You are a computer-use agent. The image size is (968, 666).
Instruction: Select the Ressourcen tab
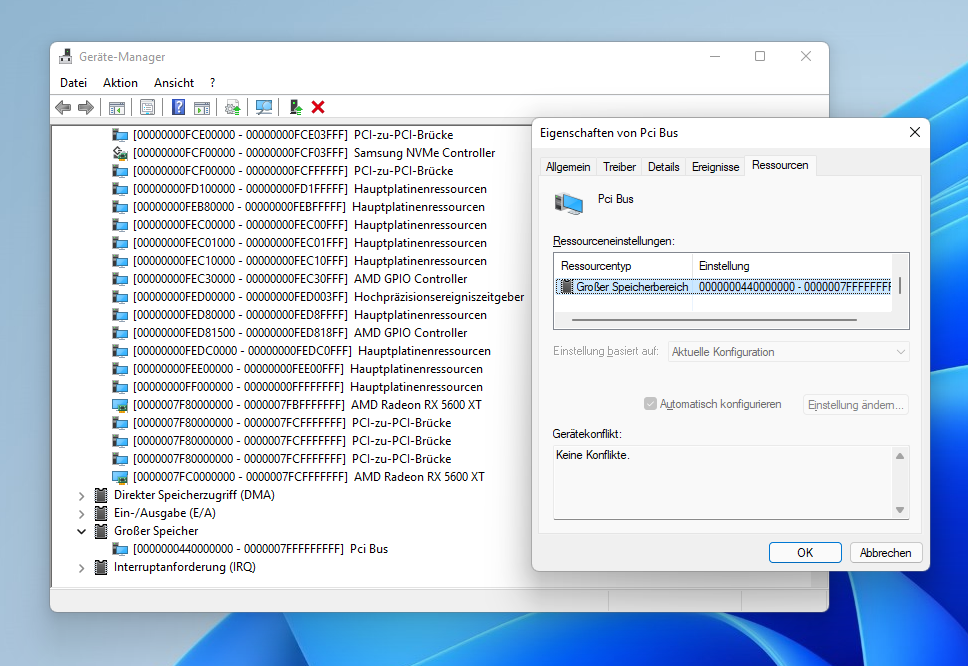[780, 165]
